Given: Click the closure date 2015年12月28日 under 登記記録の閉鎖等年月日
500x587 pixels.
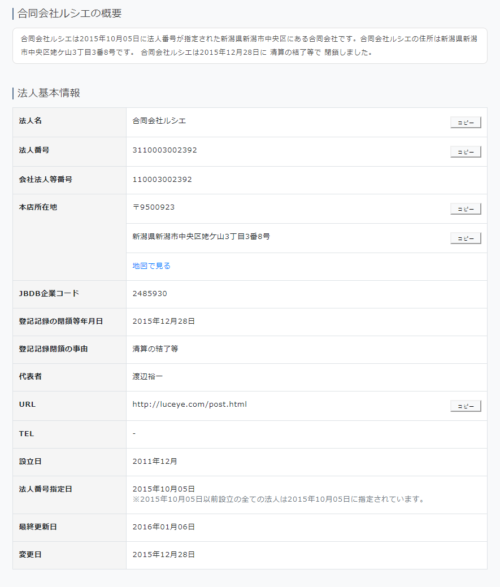Looking at the screenshot, I should (x=164, y=321).
